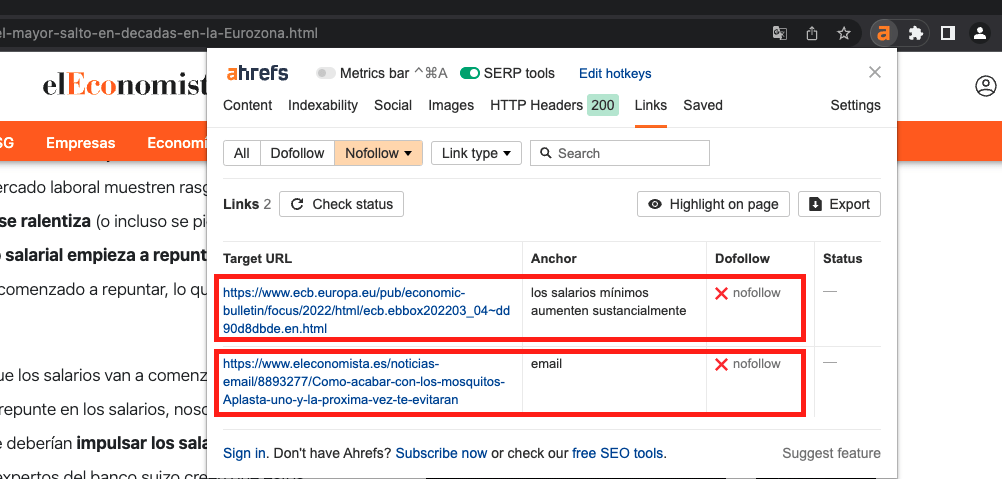Click the translate page icon
Screen dimensions: 1002x479
[x=780, y=33]
